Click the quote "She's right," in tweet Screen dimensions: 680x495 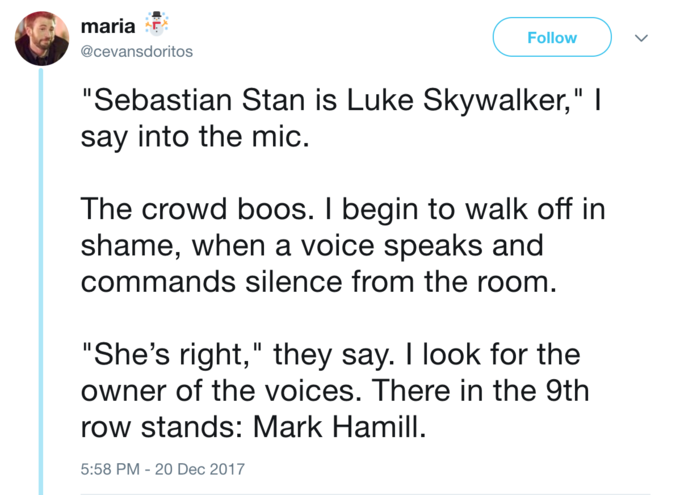point(173,354)
